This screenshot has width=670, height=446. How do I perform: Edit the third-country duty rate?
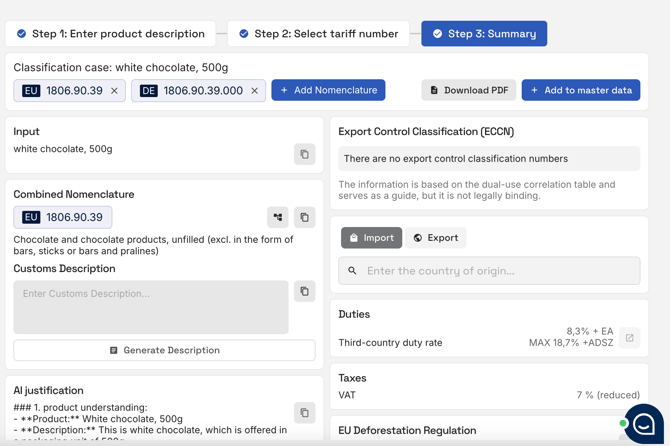click(629, 338)
